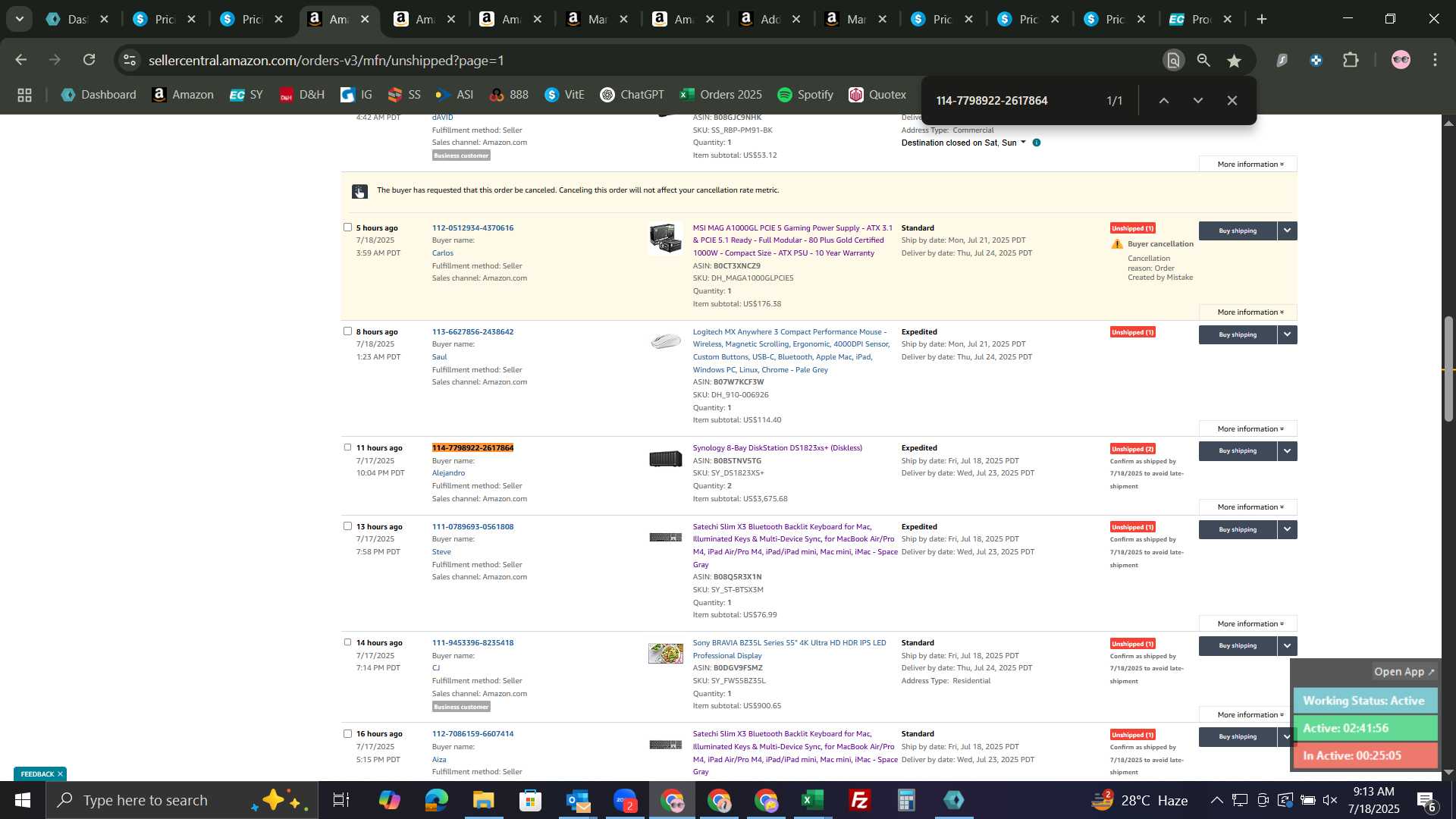
Task: Open the Windows Start menu
Action: [22, 800]
